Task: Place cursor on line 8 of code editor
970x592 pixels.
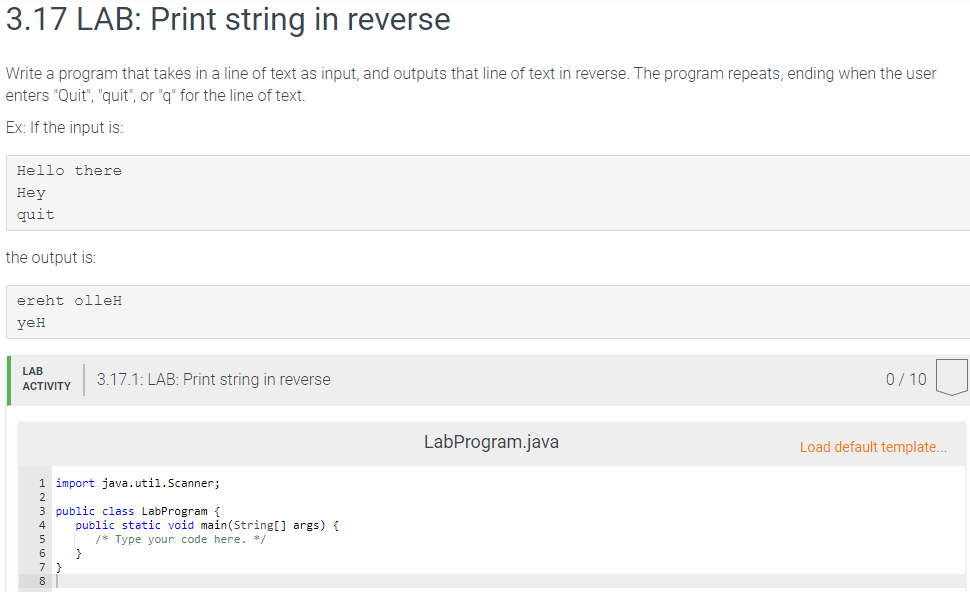Action: 507,581
